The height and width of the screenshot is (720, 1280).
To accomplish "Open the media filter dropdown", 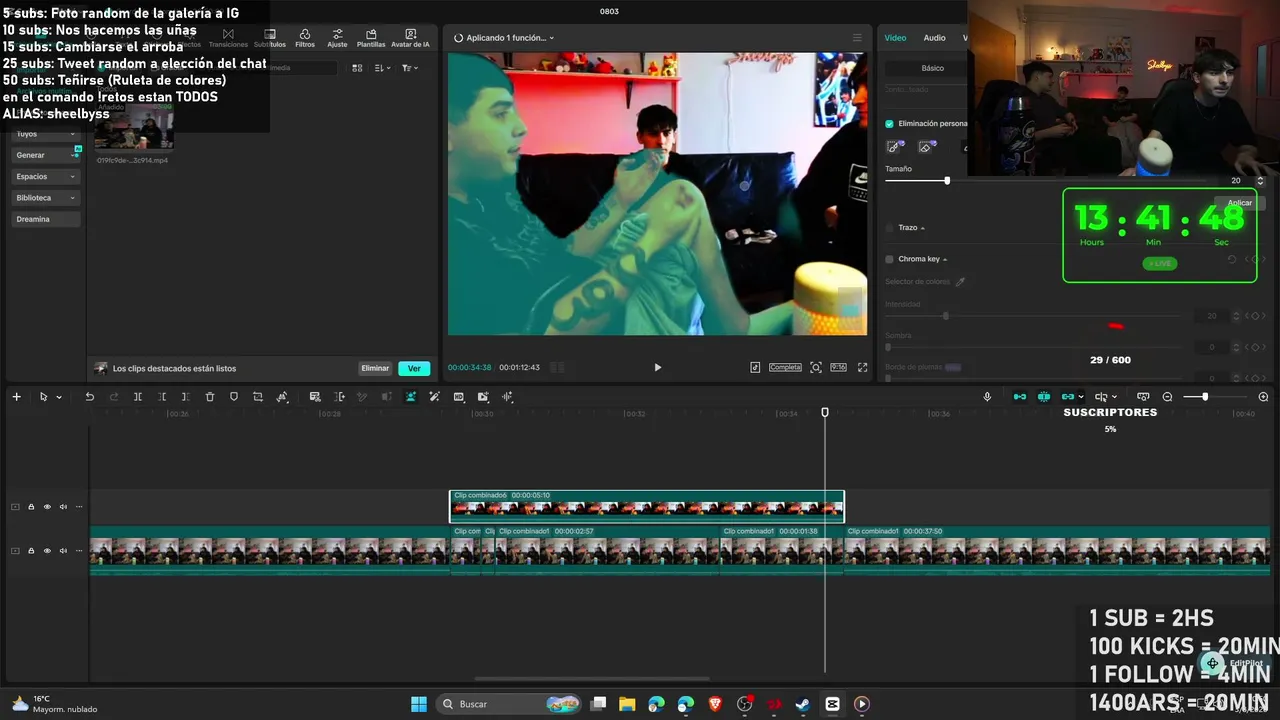I will point(409,68).
